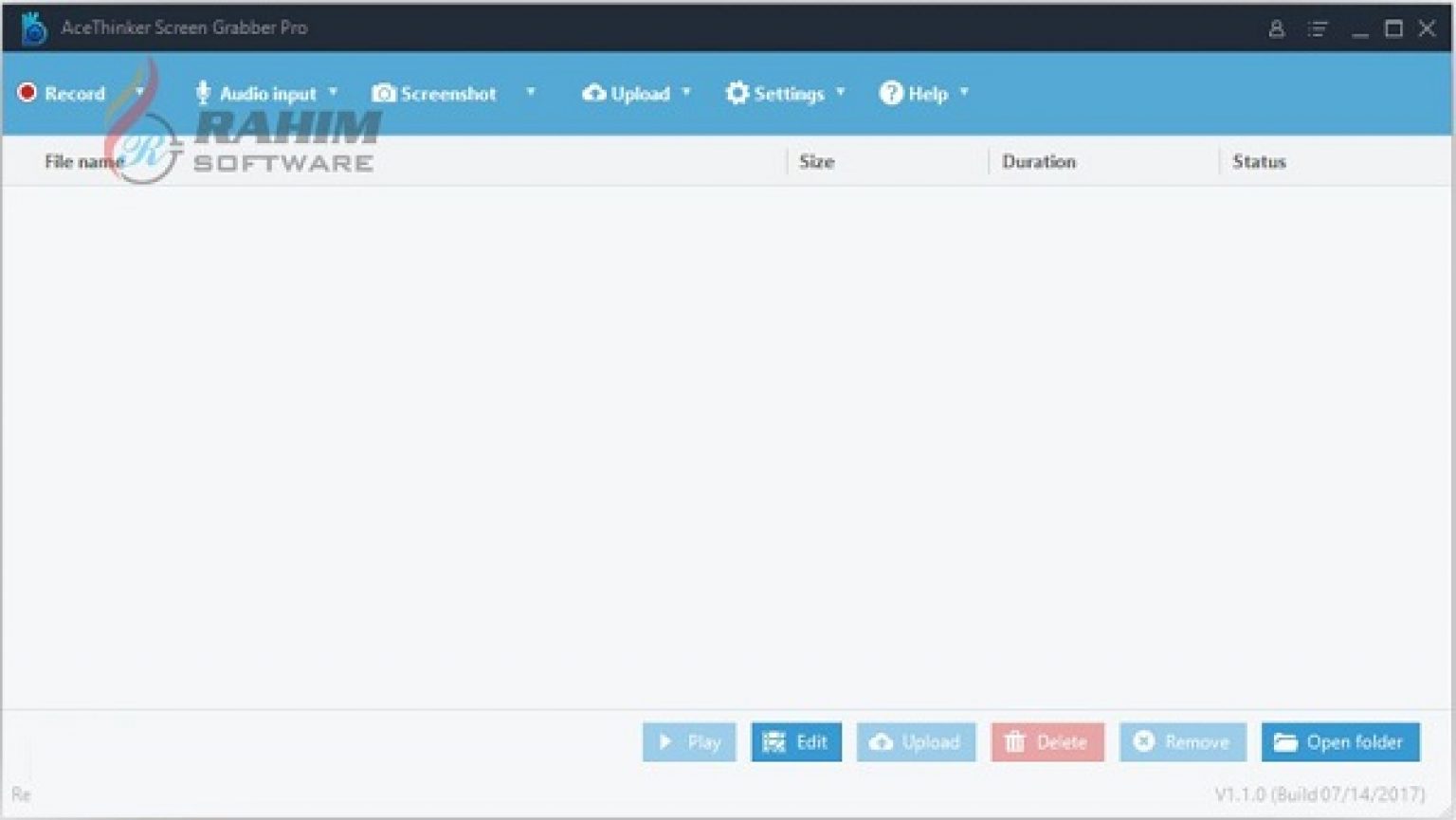This screenshot has height=820, width=1456.
Task: Click the version text V1.1.0 build label
Action: [1319, 794]
